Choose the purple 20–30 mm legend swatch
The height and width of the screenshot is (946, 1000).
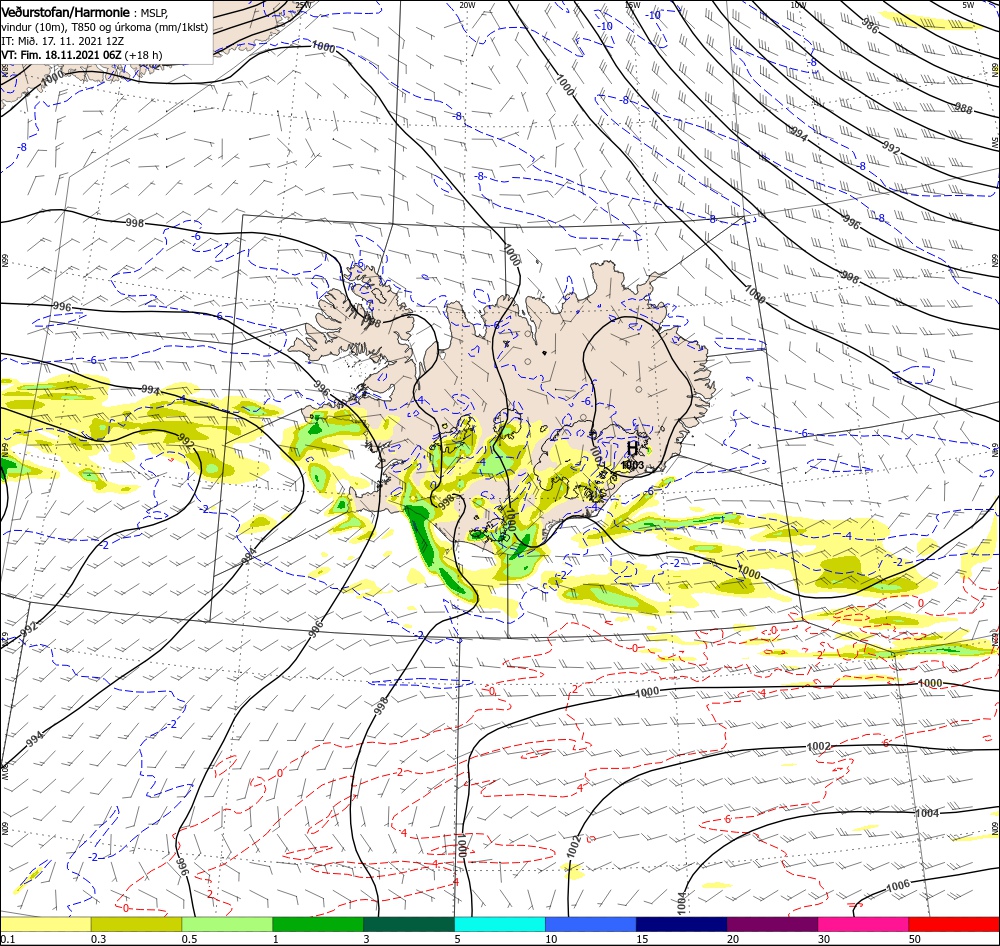(772, 924)
